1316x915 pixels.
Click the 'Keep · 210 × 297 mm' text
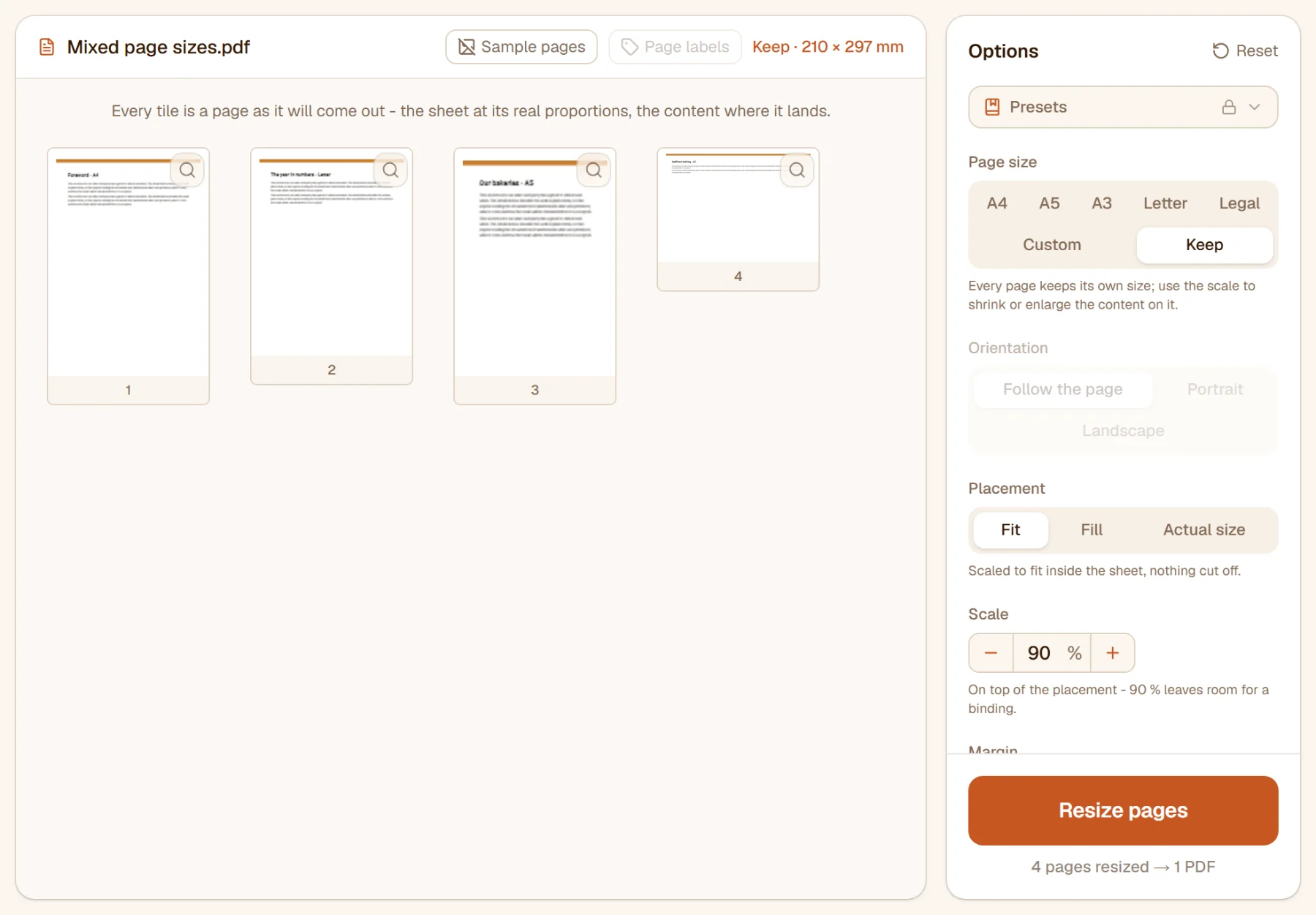click(828, 47)
